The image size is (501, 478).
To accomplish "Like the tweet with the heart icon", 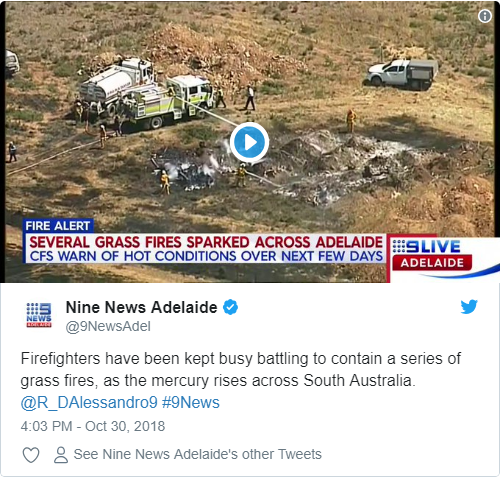I will [x=31, y=455].
